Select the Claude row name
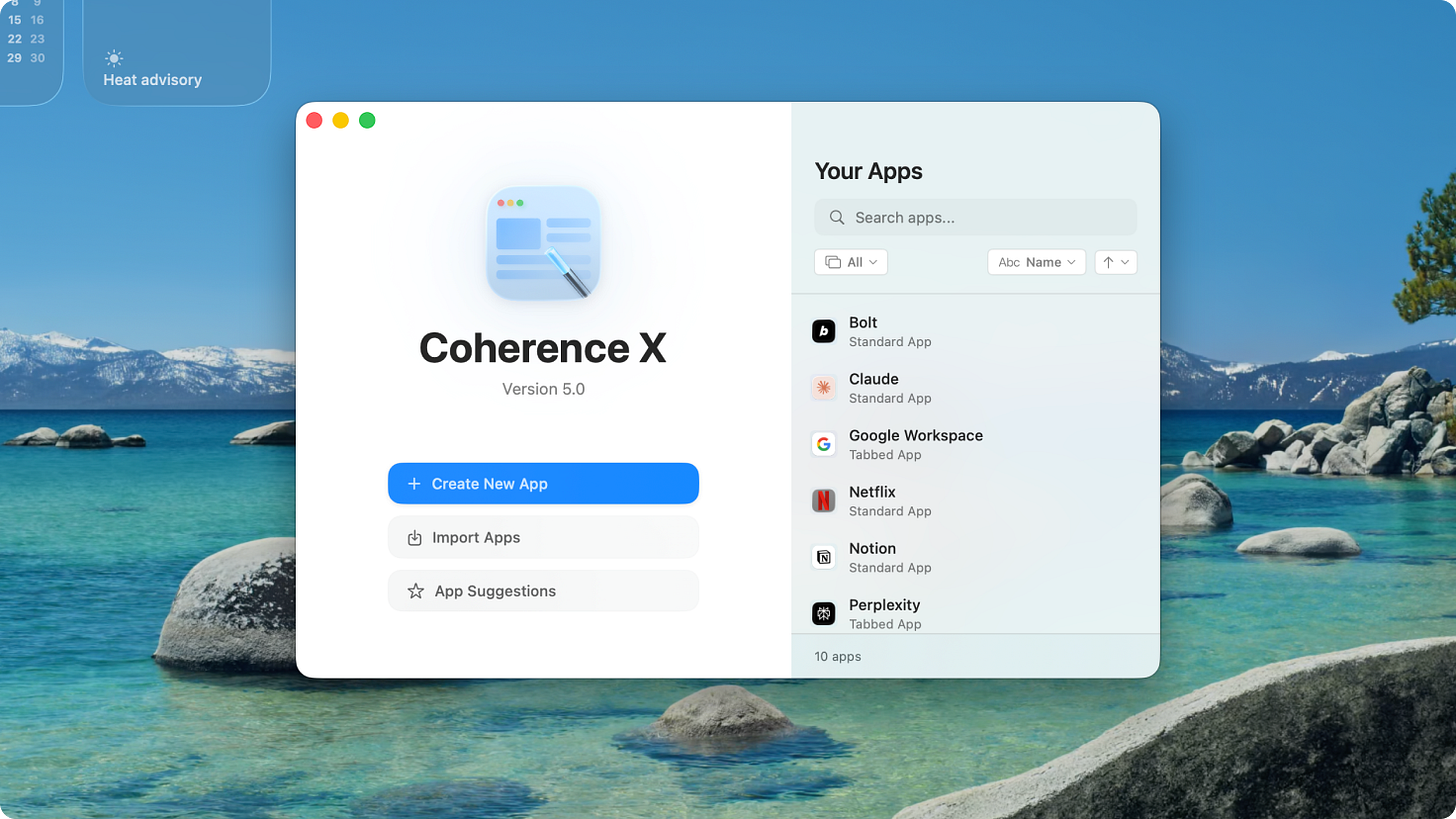The image size is (1456, 819). tap(874, 379)
